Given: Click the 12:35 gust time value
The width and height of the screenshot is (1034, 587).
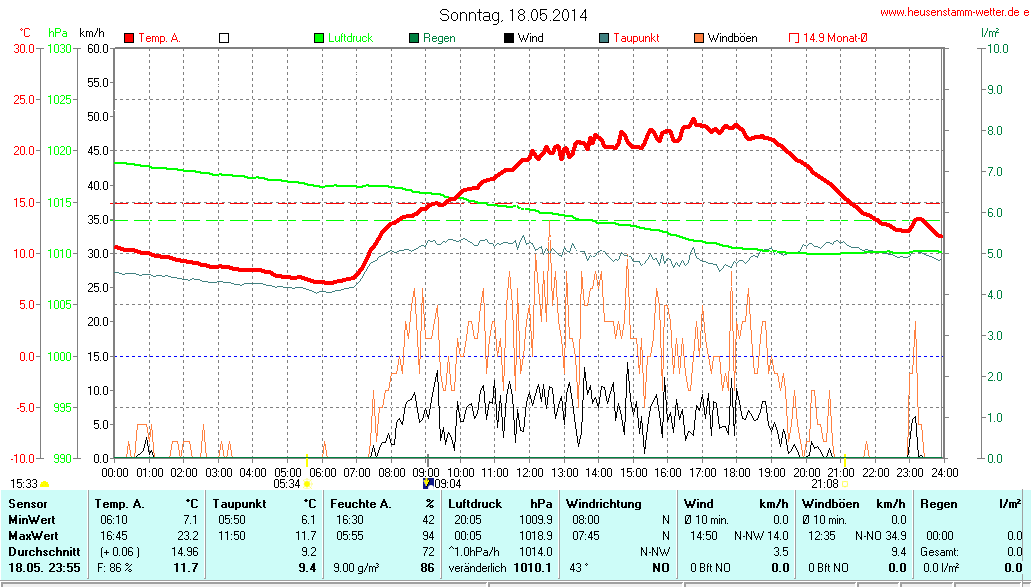Looking at the screenshot, I should coord(821,536).
